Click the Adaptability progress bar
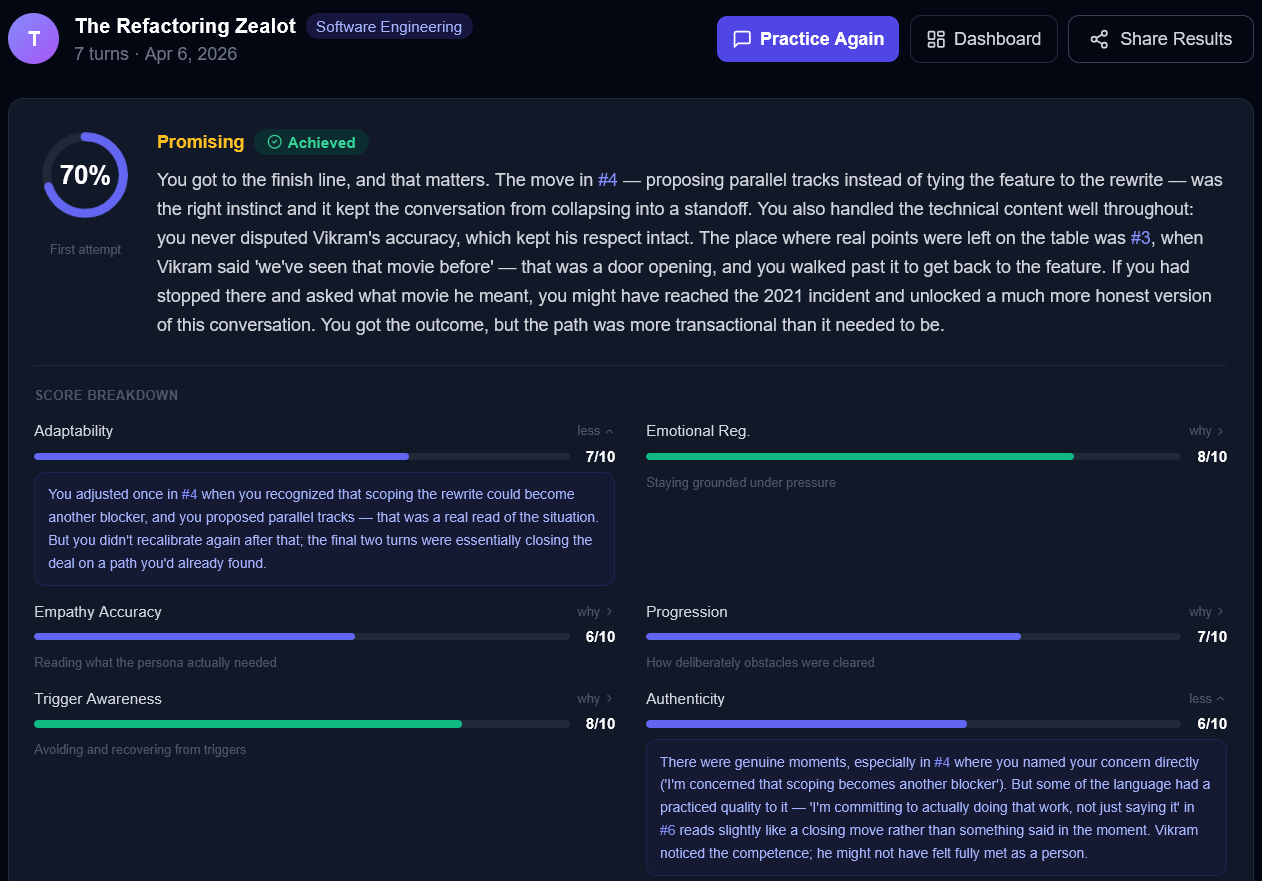Image resolution: width=1262 pixels, height=881 pixels. 302,456
